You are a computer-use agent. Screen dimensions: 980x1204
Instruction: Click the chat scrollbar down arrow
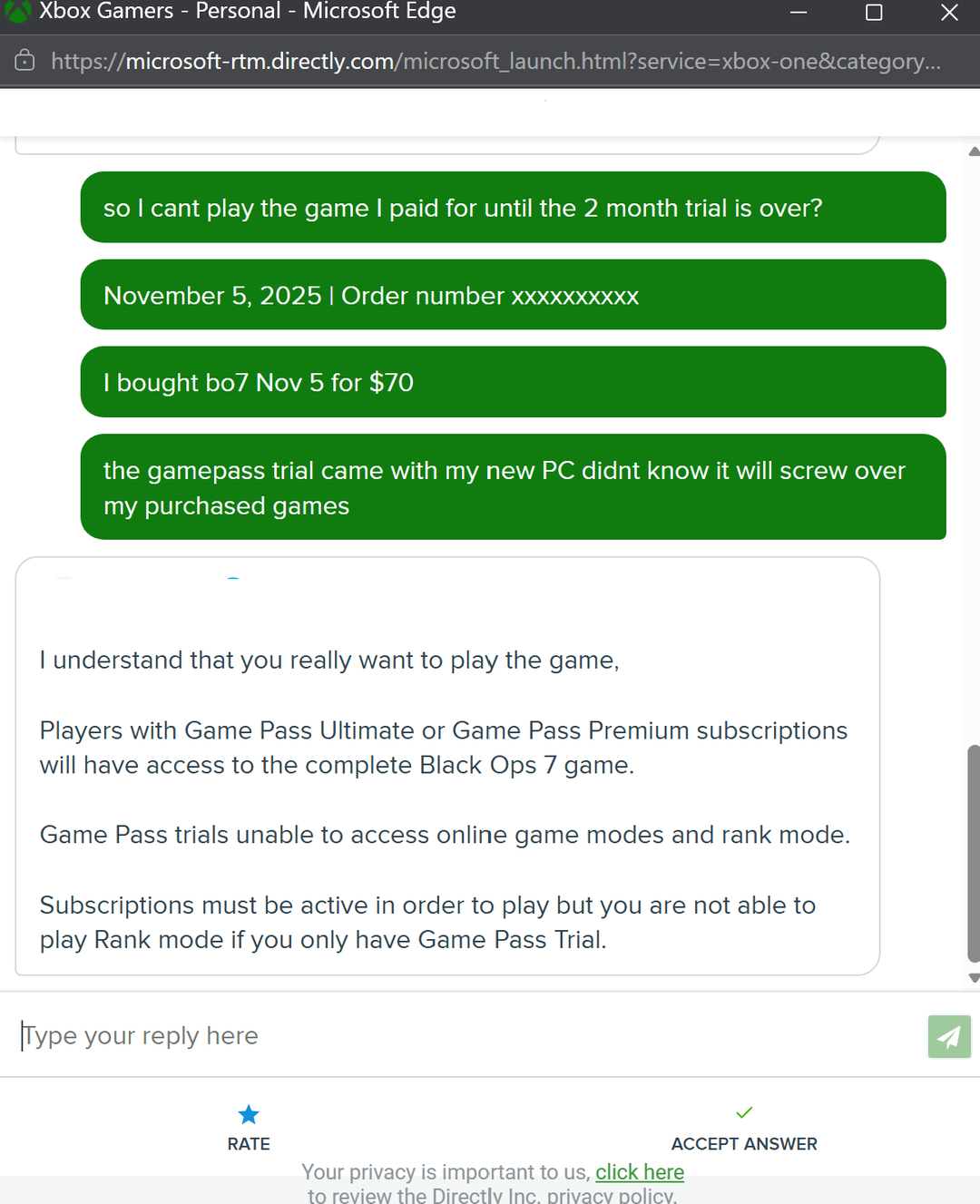click(974, 977)
